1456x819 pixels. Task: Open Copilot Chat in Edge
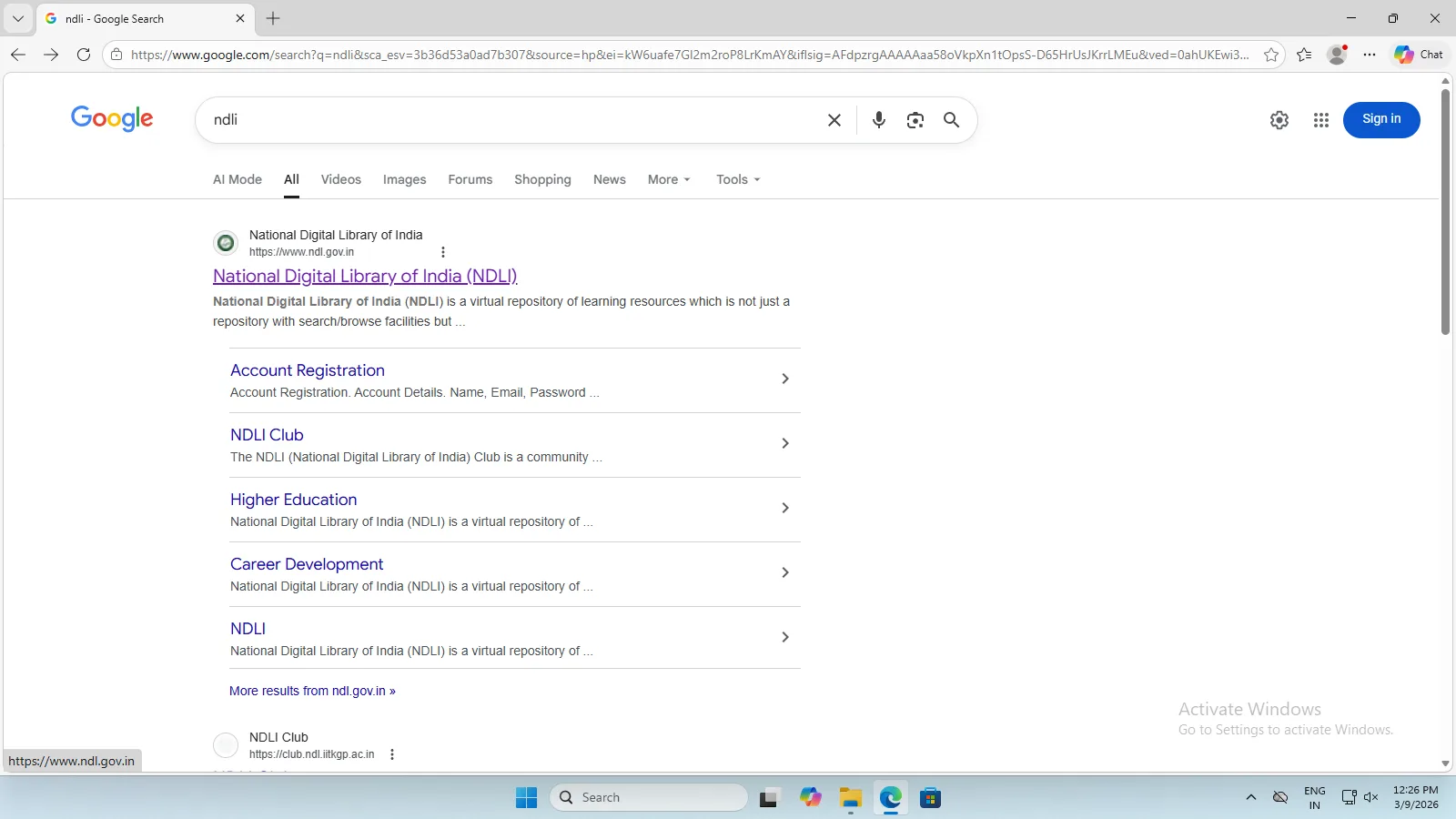[1418, 55]
